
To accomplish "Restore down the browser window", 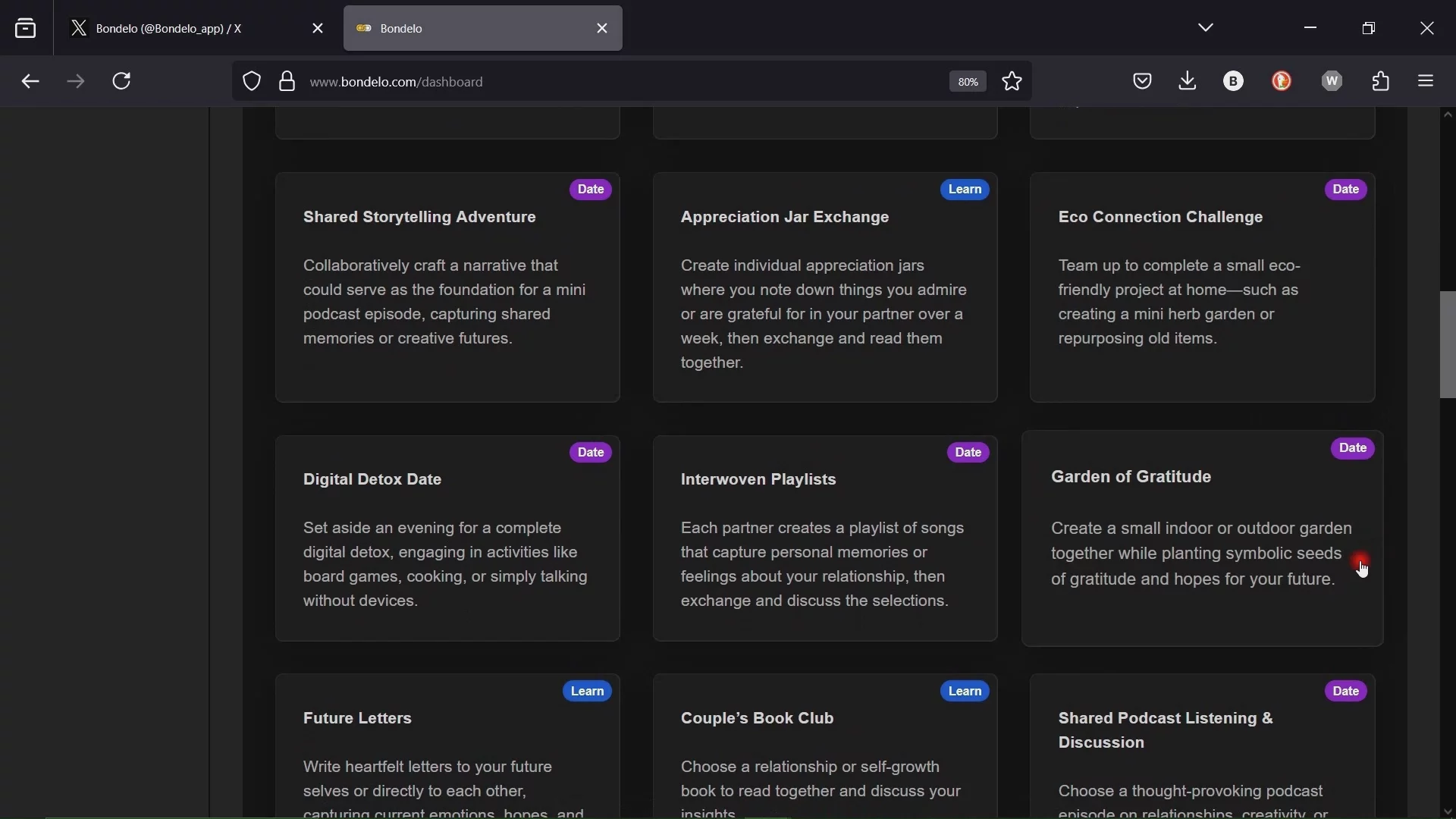I will [1369, 28].
